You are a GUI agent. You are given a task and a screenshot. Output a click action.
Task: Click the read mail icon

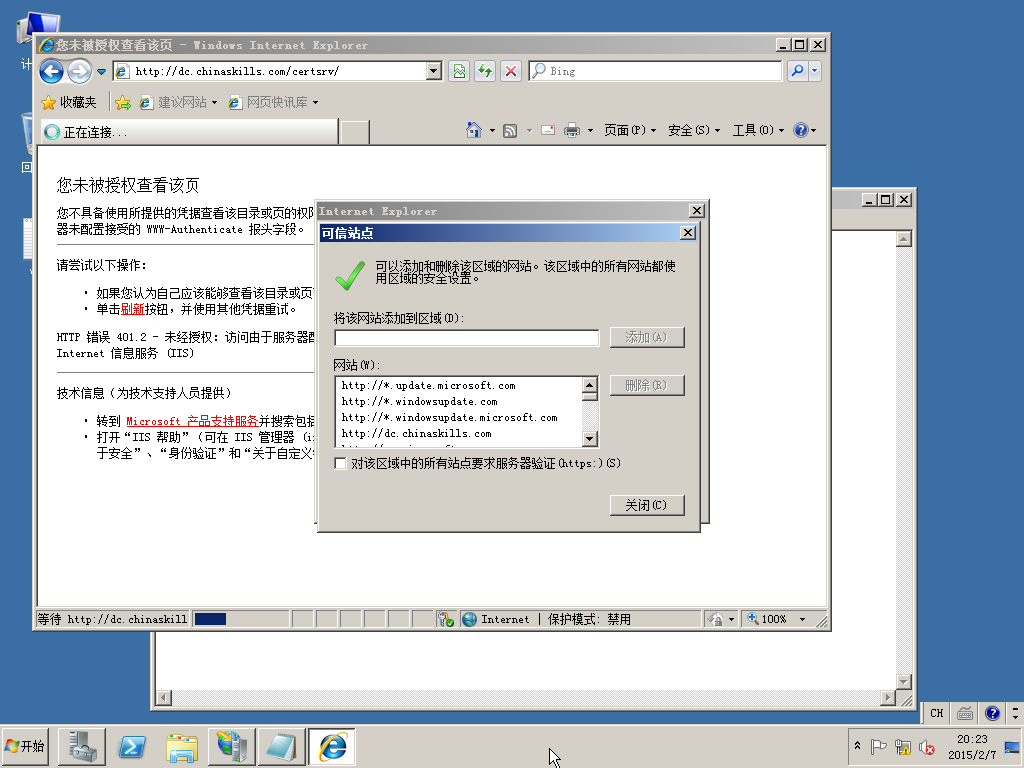(548, 131)
